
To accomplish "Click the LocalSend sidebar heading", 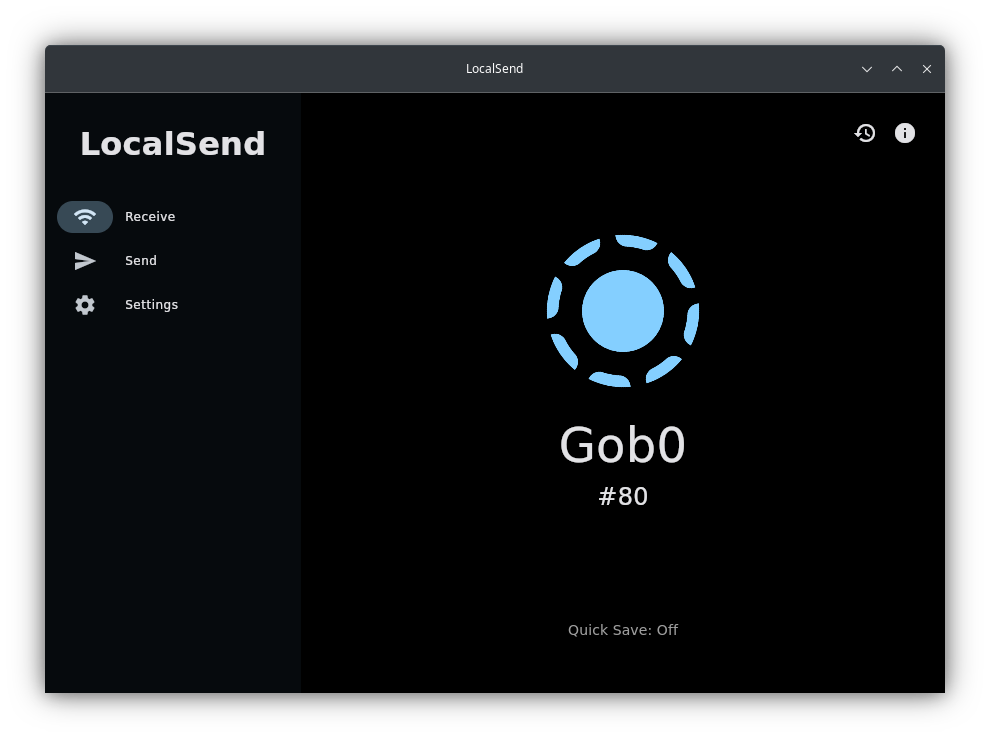I will 172,144.
